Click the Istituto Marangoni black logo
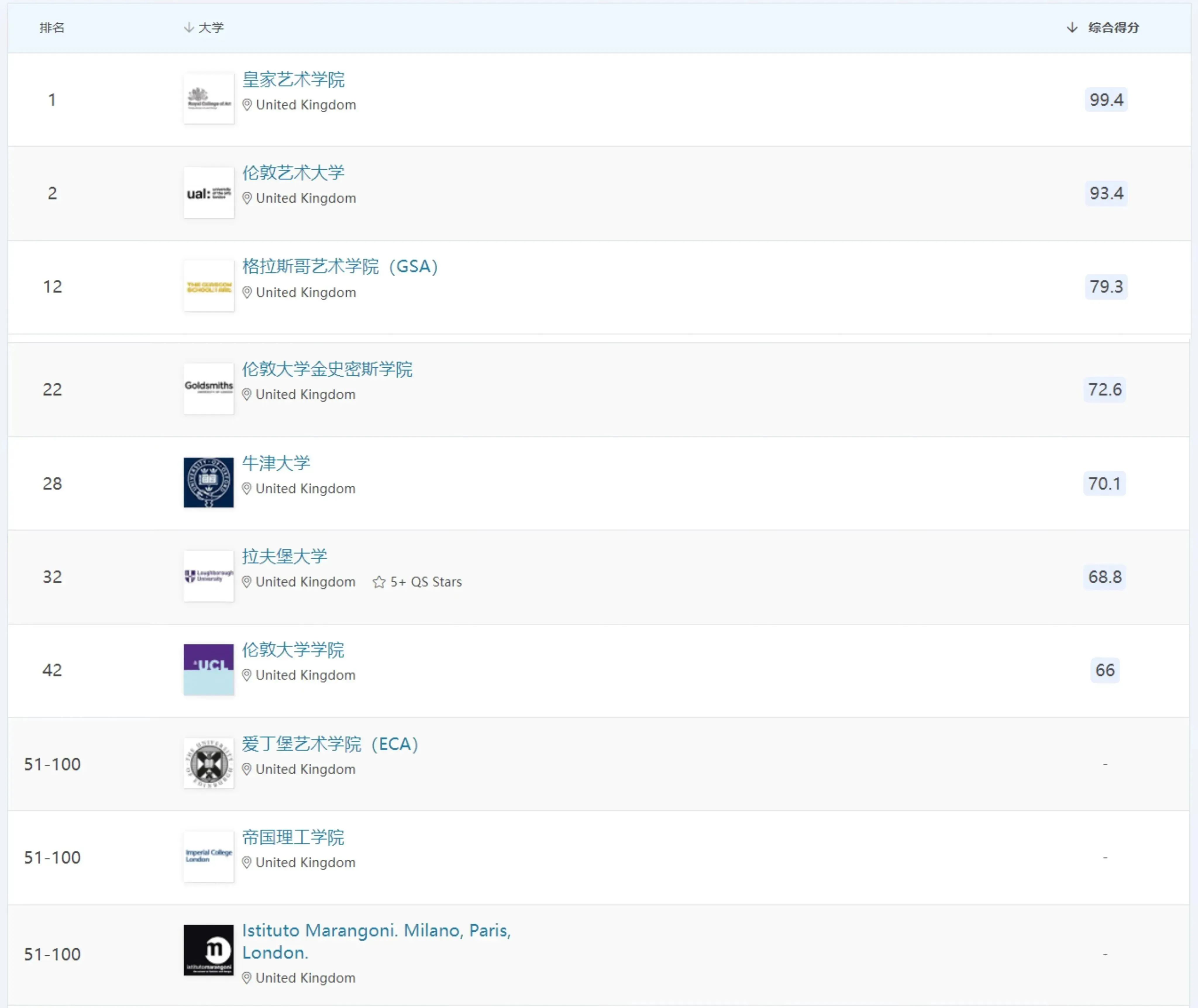The image size is (1198, 1008). 209,950
